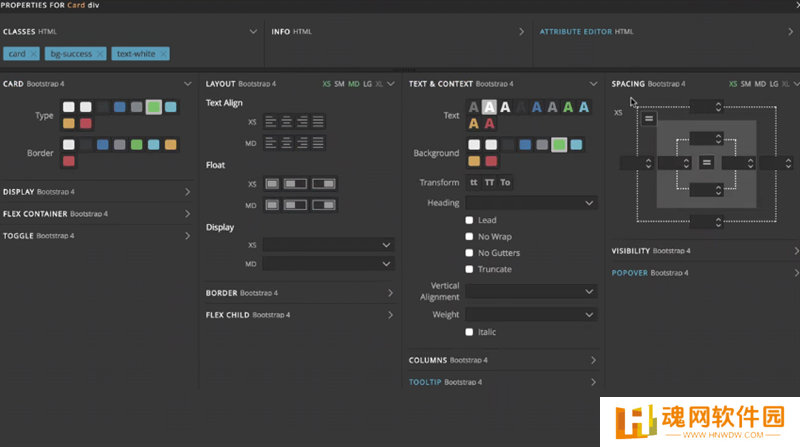The image size is (800, 447).
Task: Expand the Attribute Editor HTML section
Action: pyautogui.click(x=790, y=32)
